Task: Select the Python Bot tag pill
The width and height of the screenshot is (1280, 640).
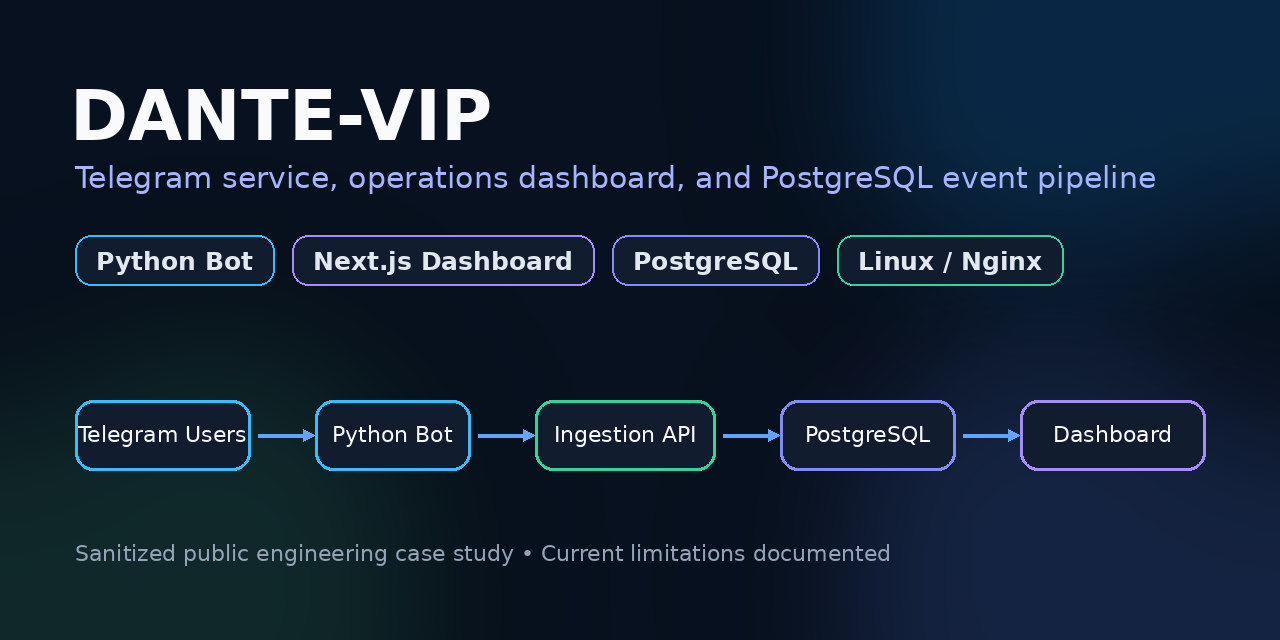Action: (x=175, y=261)
